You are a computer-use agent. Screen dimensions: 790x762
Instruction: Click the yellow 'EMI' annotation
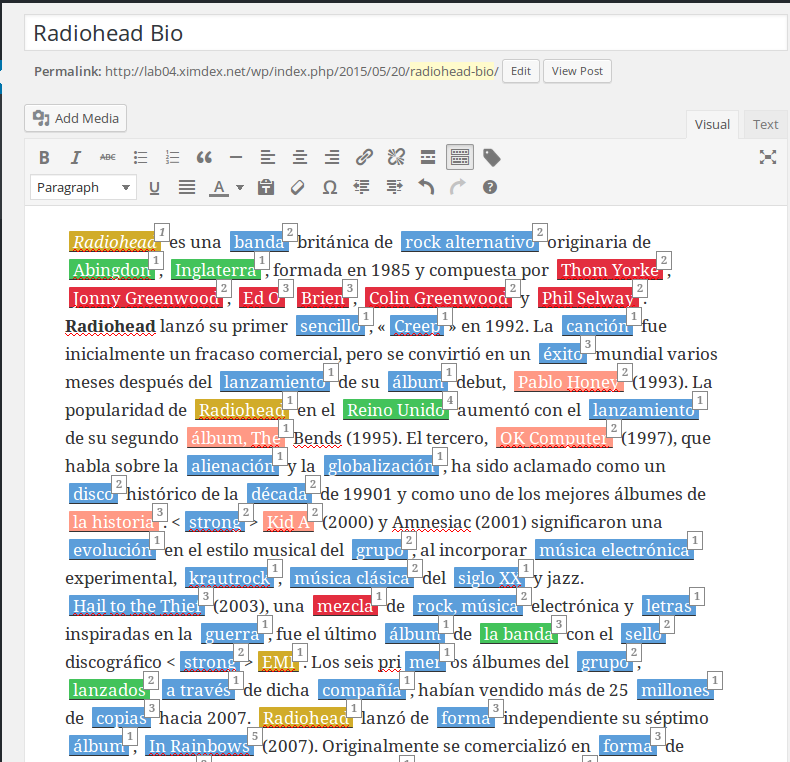[x=278, y=662]
